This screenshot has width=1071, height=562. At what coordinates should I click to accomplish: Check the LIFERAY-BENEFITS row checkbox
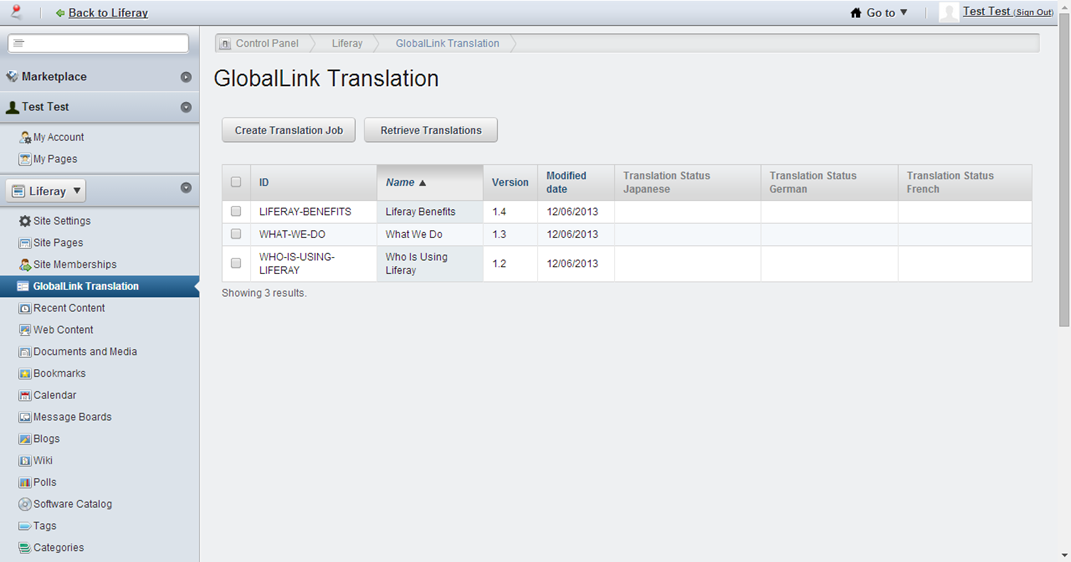coord(236,212)
